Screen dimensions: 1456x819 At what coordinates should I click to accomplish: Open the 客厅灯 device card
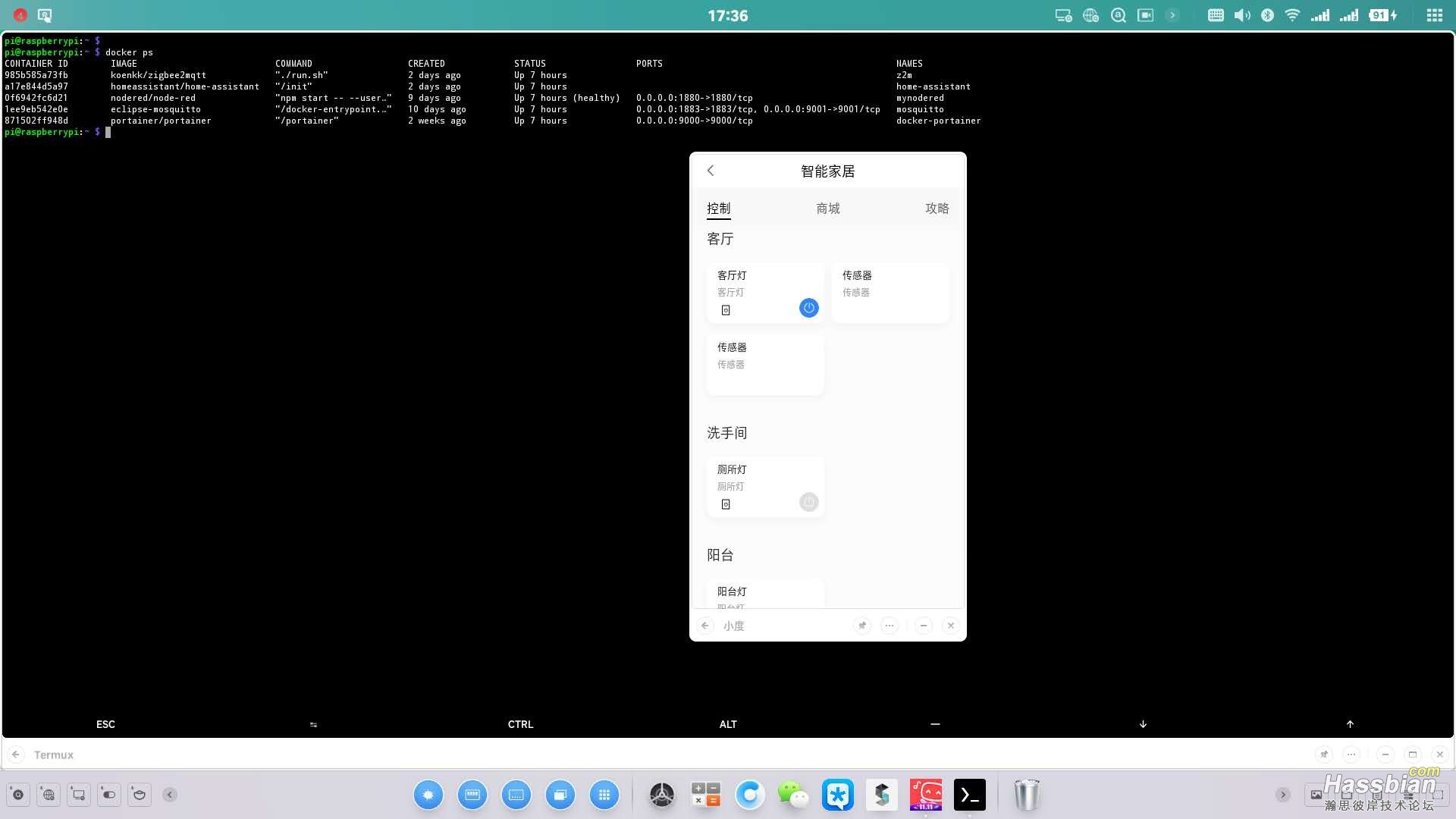765,293
